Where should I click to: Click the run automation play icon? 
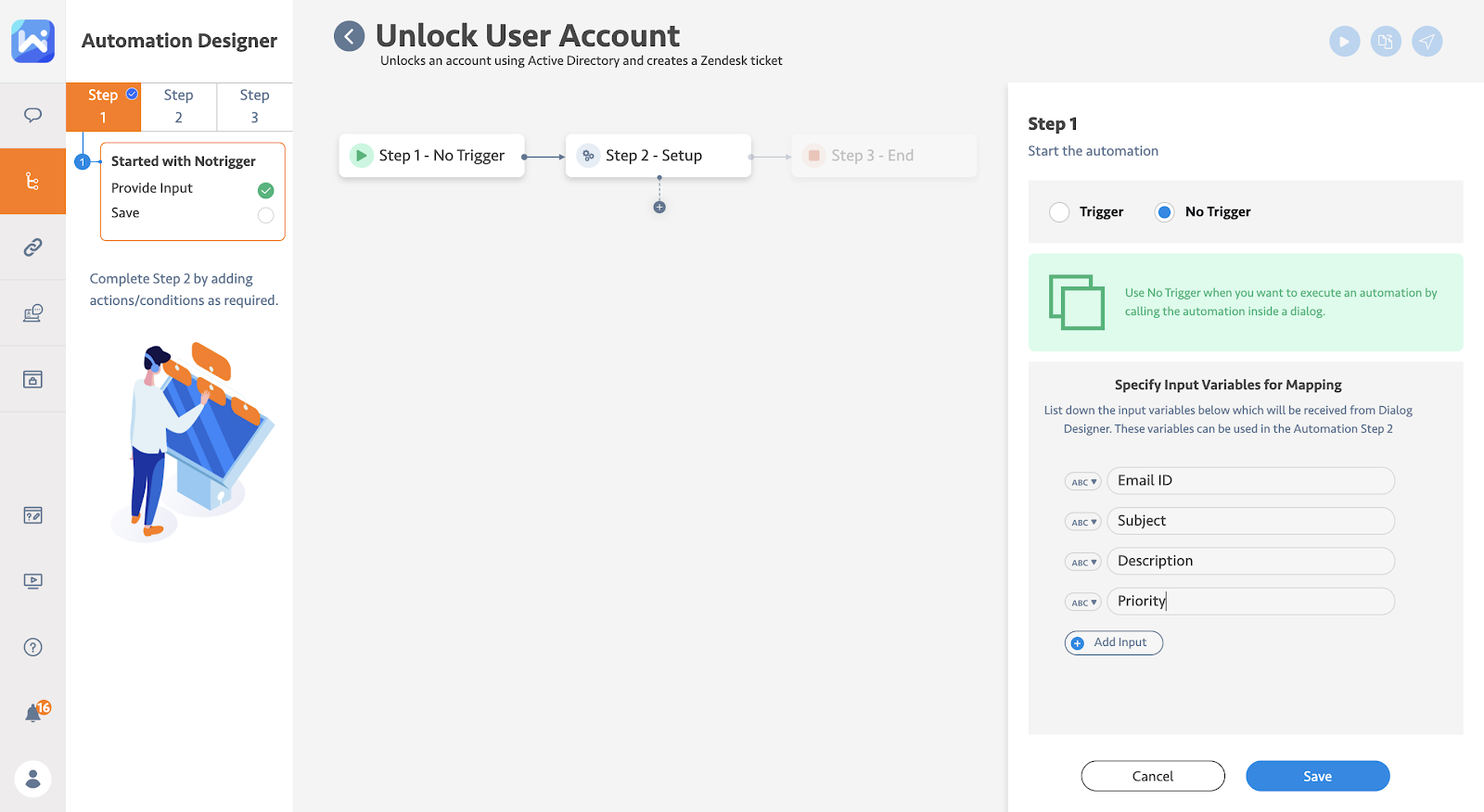click(1344, 42)
